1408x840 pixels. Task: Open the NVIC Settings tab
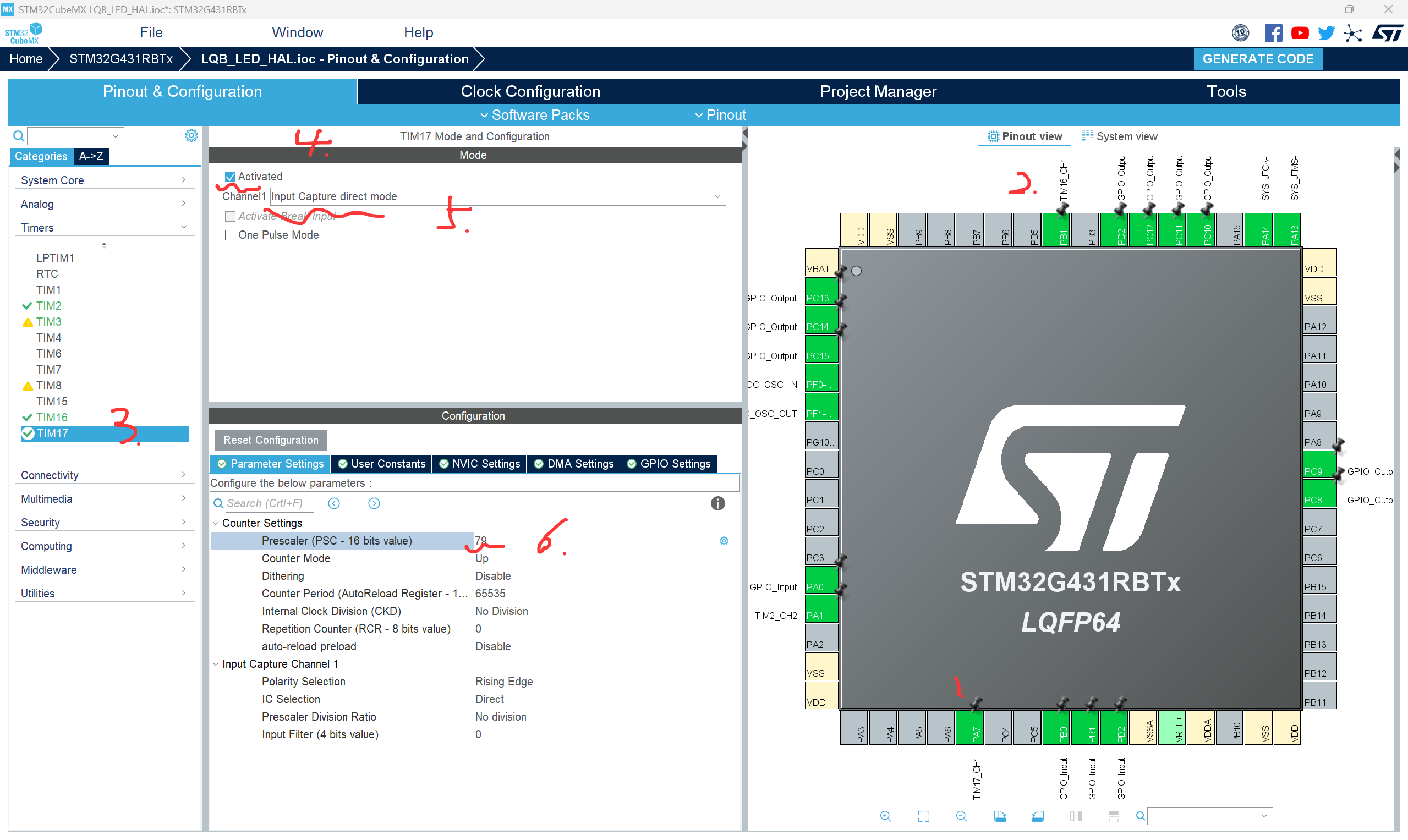pyautogui.click(x=479, y=464)
